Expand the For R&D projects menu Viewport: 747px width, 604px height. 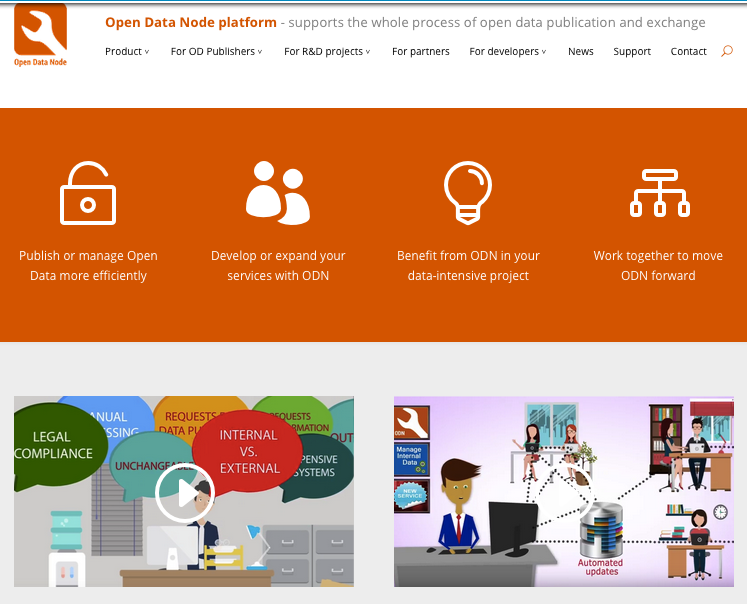327,51
